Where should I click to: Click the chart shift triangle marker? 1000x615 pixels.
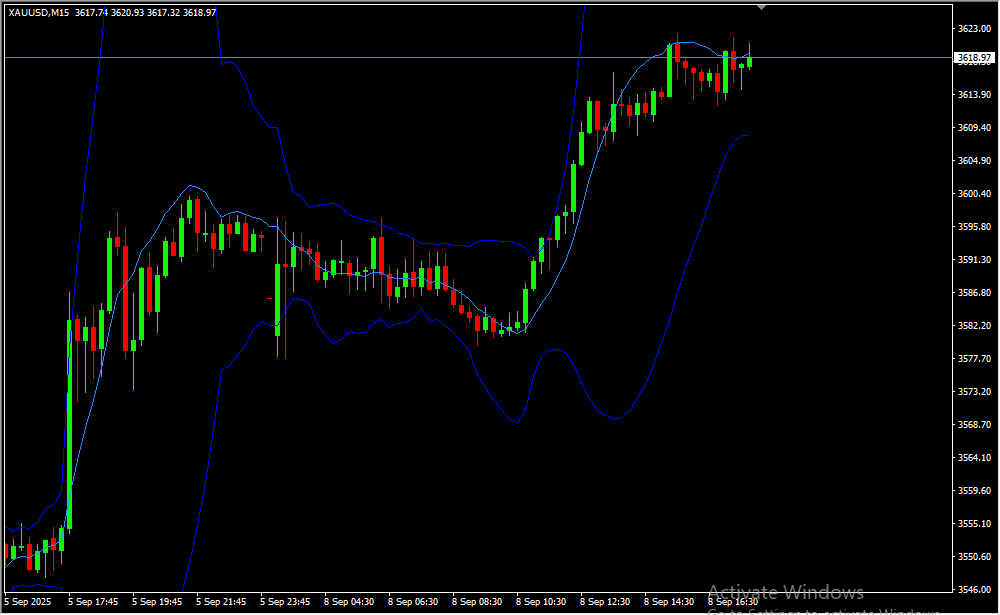click(x=762, y=5)
